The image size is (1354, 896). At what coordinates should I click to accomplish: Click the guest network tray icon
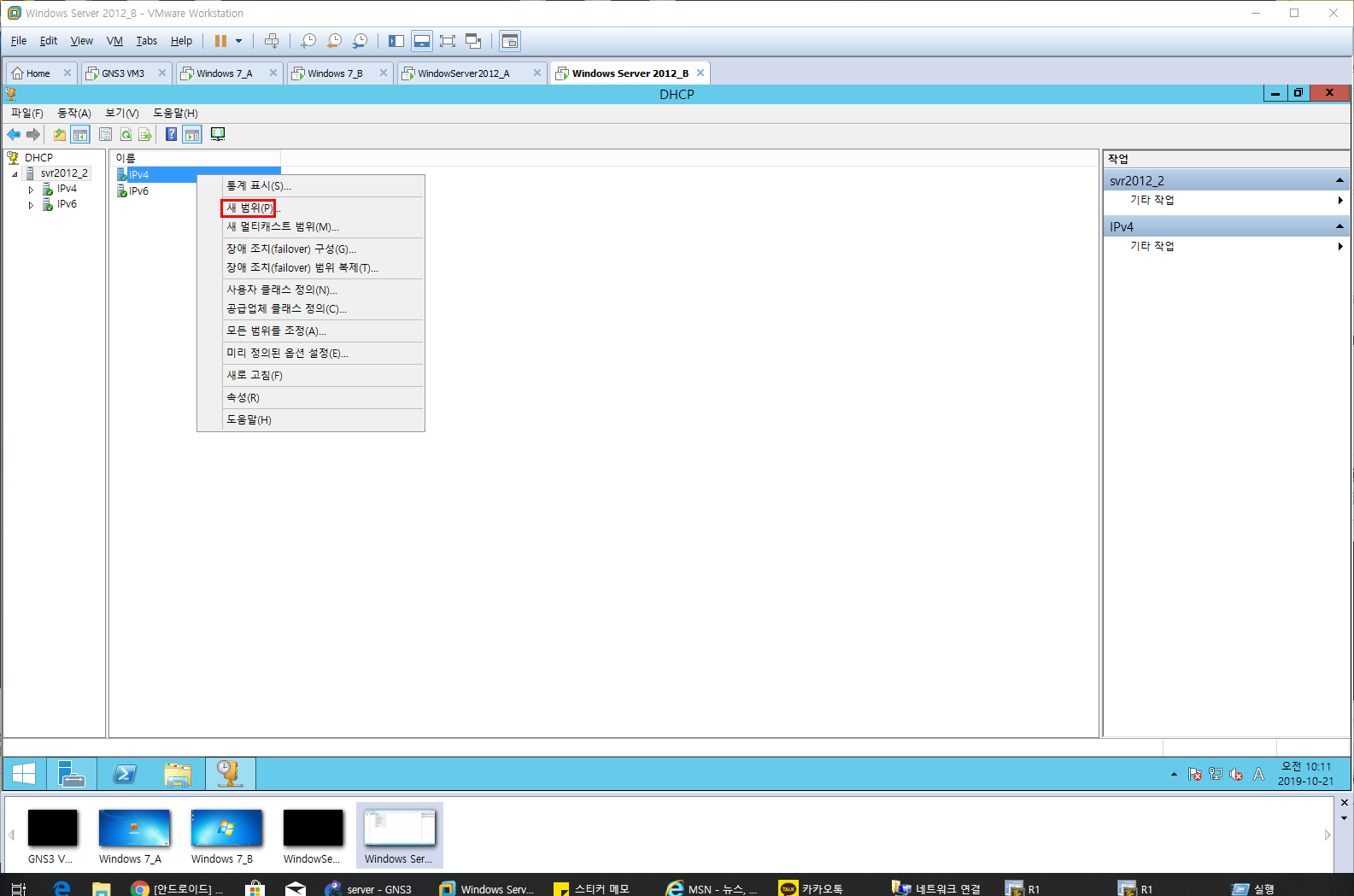tap(1216, 775)
